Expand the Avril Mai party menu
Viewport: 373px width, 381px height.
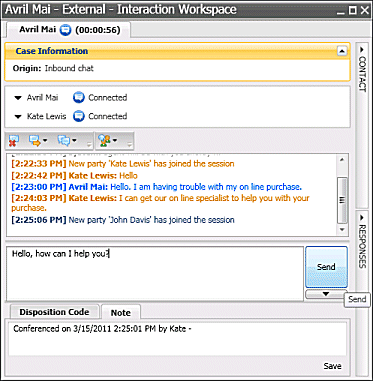coord(18,98)
